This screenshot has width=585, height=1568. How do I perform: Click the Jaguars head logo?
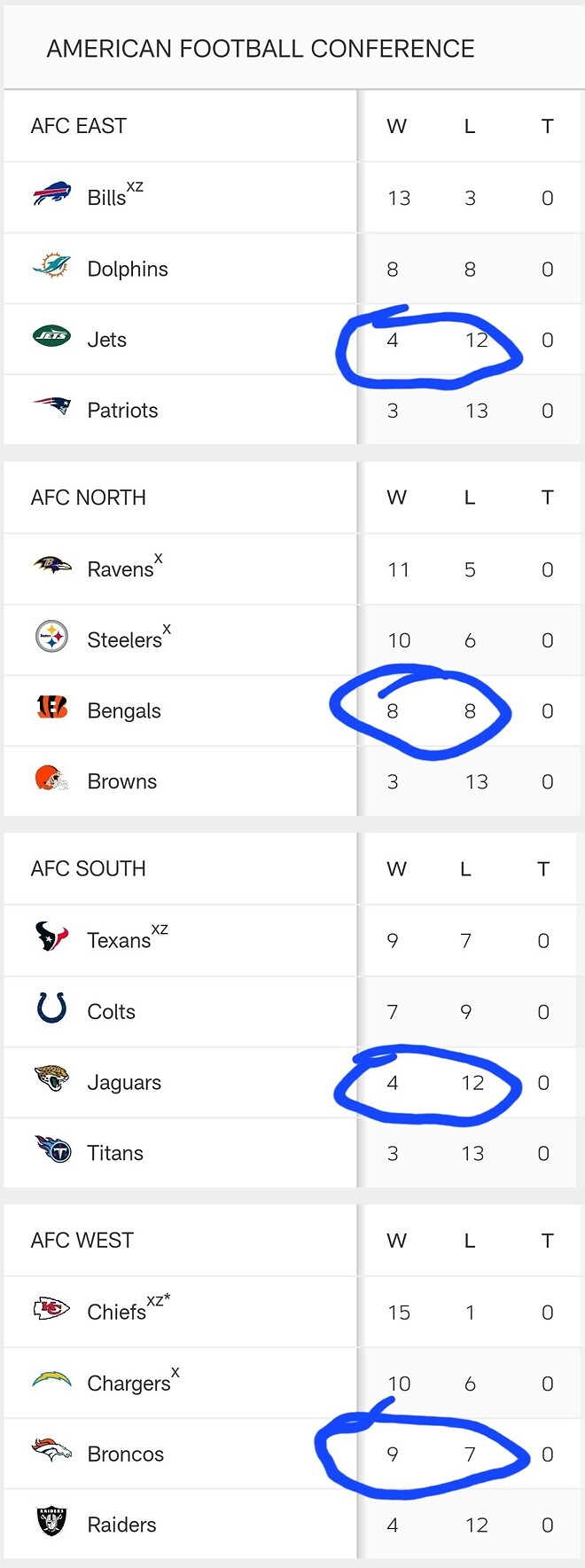click(x=51, y=1078)
